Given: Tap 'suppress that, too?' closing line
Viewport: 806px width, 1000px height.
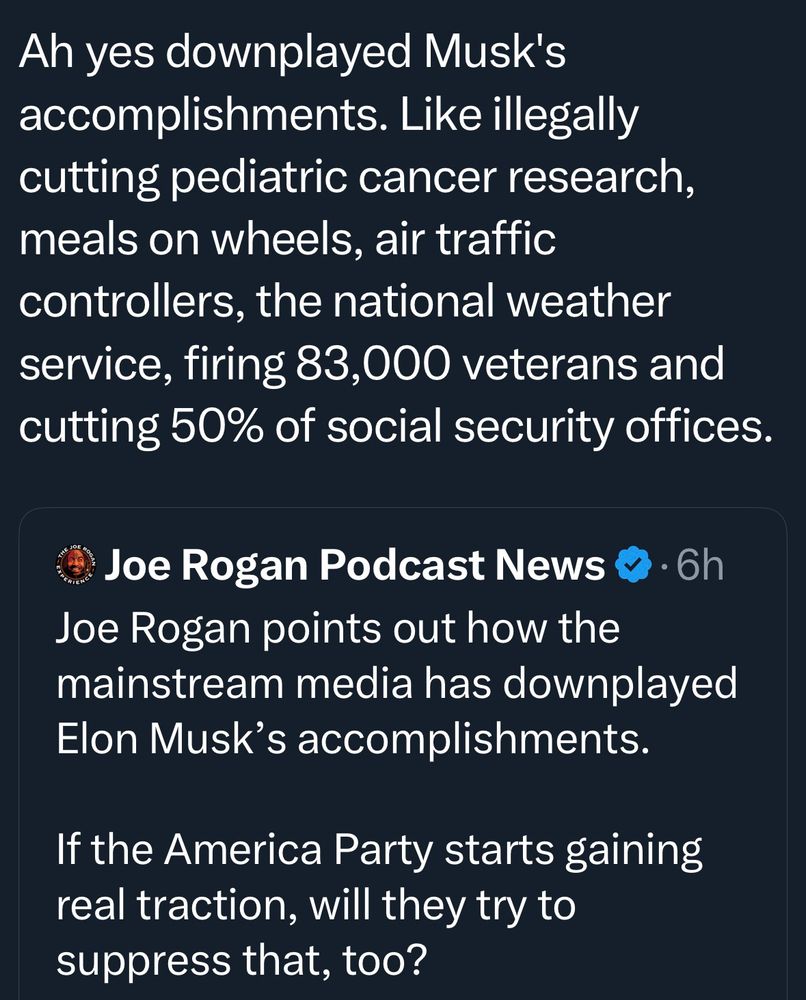Looking at the screenshot, I should click(x=240, y=961).
